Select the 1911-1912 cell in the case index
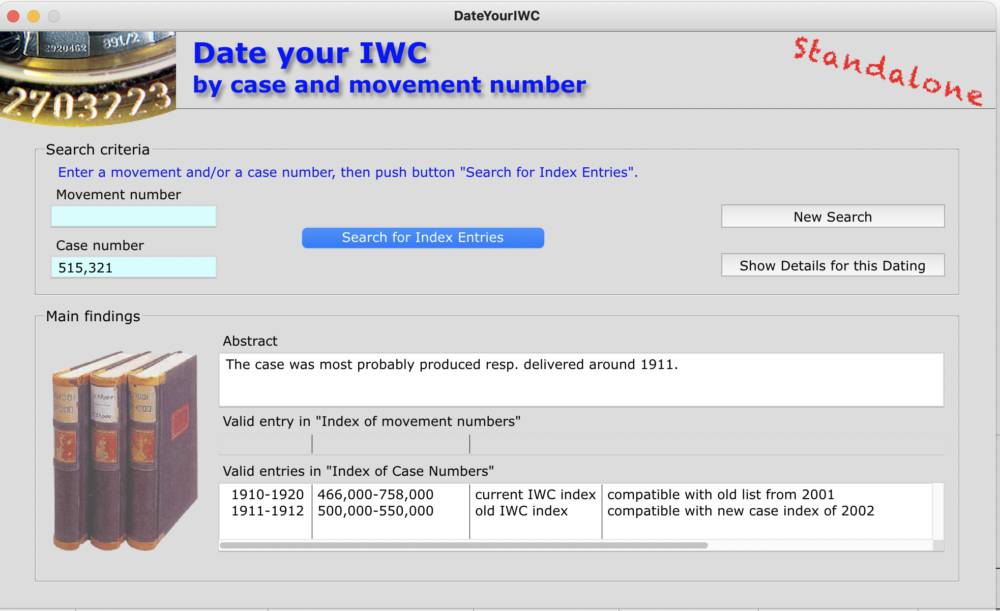This screenshot has width=1000, height=611. tap(267, 511)
